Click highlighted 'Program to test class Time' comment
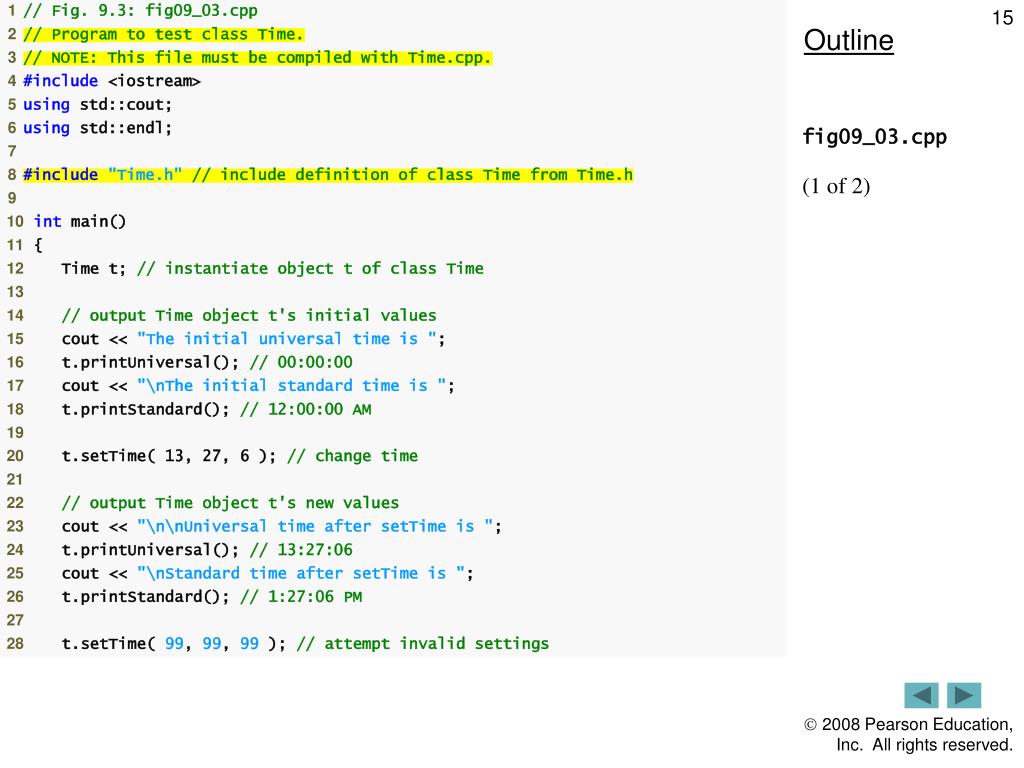Image resolution: width=1024 pixels, height=768 pixels. (x=164, y=34)
